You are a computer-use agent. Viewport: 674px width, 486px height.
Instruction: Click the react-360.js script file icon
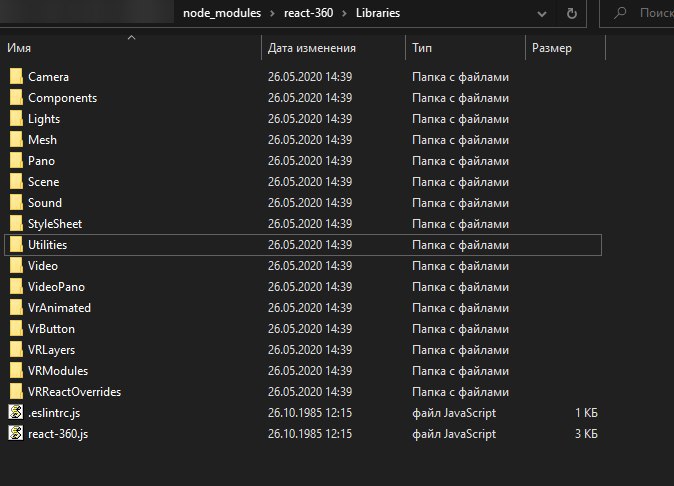[16, 433]
